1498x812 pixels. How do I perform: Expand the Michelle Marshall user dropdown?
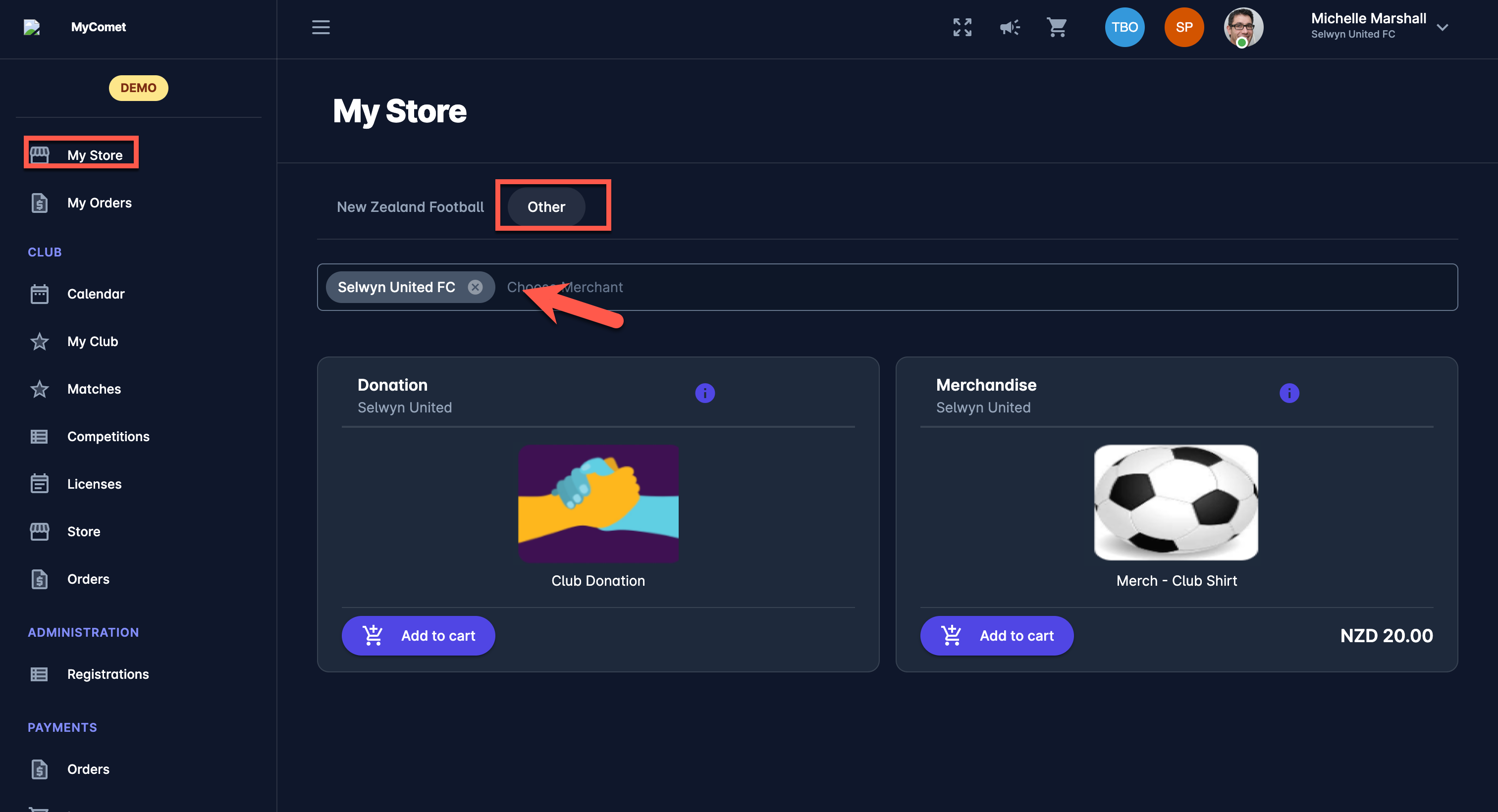pyautogui.click(x=1442, y=27)
